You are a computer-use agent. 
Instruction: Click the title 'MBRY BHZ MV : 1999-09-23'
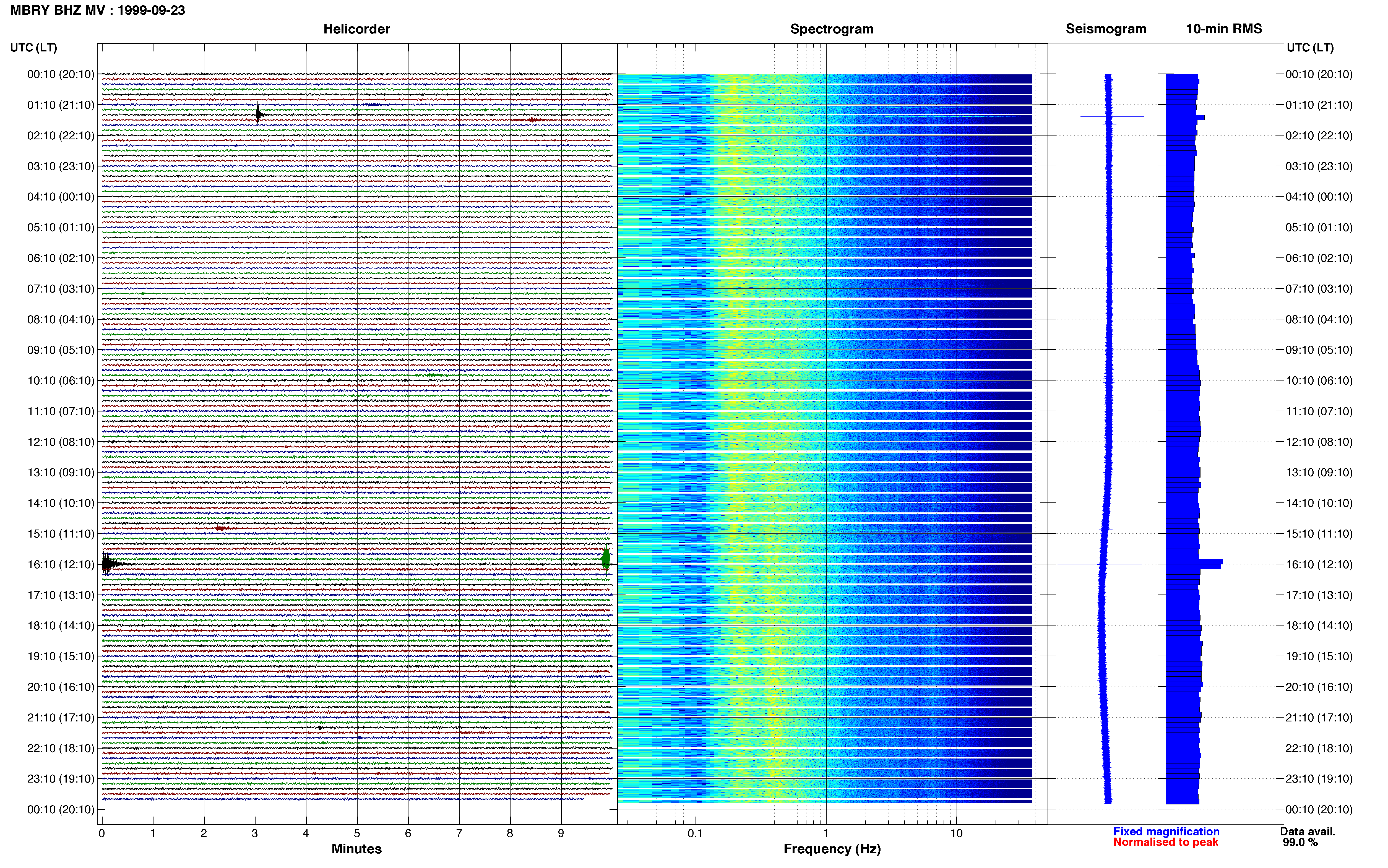click(98, 10)
